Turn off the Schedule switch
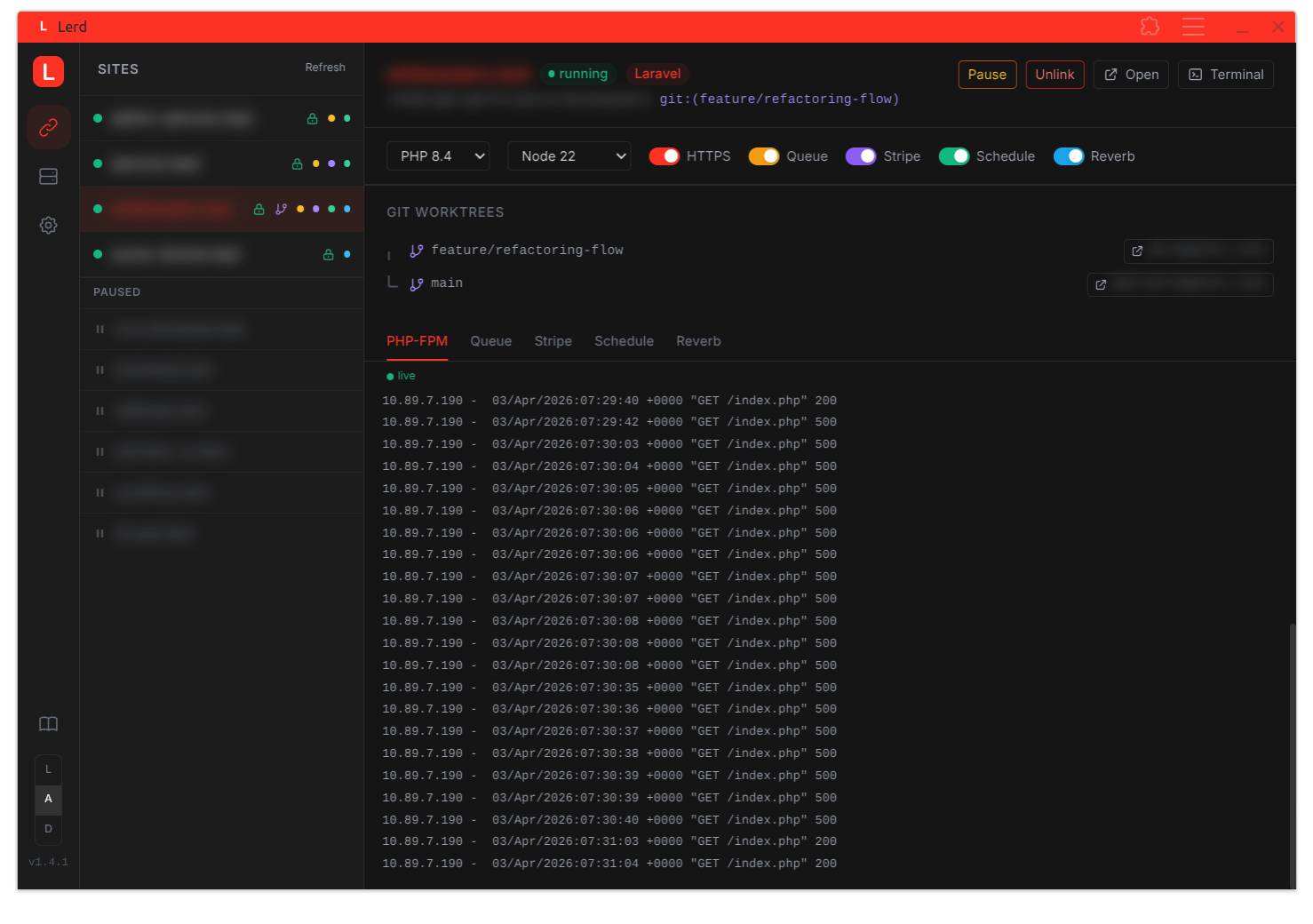Image resolution: width=1313 pixels, height=924 pixels. [x=954, y=156]
